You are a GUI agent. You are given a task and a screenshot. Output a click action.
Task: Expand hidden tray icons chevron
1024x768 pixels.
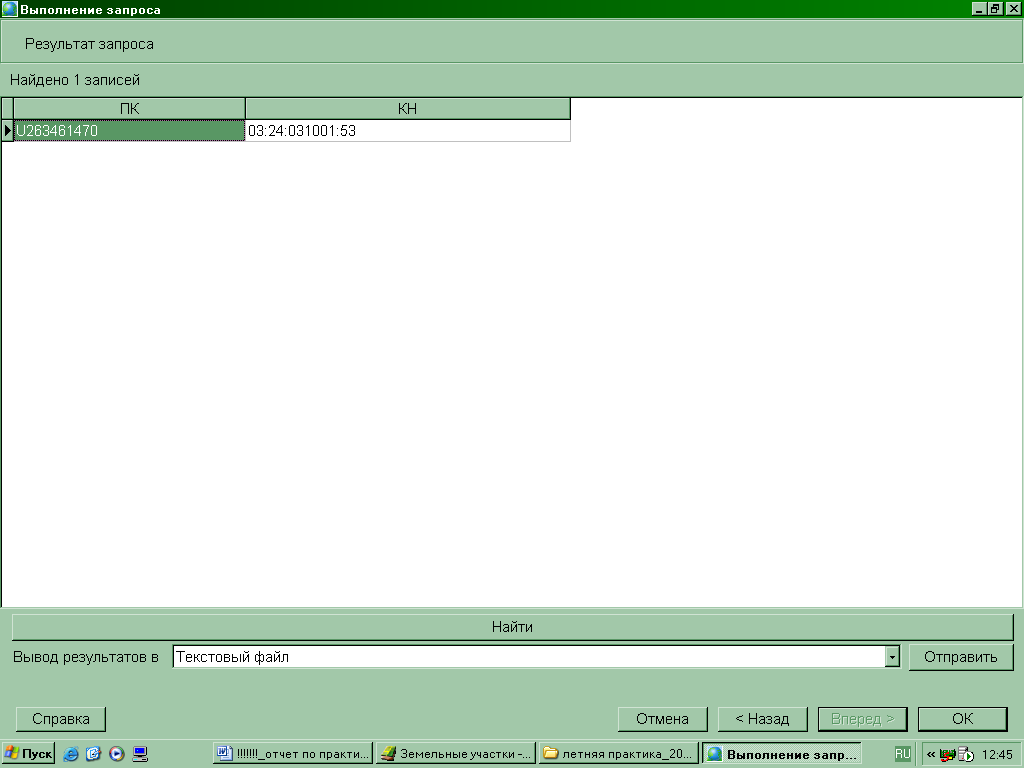pos(931,754)
